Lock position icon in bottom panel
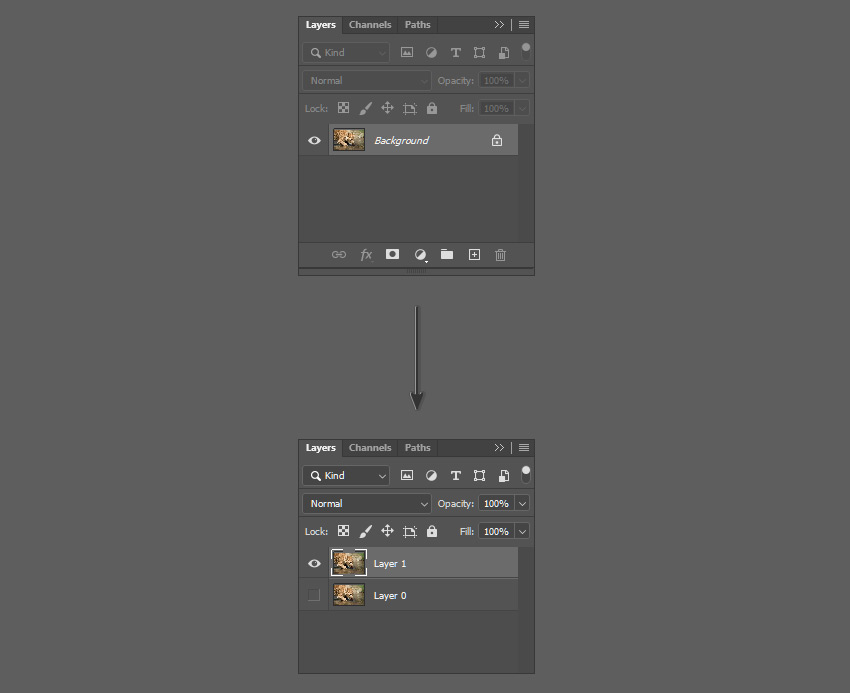Image resolution: width=850 pixels, height=693 pixels. pos(387,531)
